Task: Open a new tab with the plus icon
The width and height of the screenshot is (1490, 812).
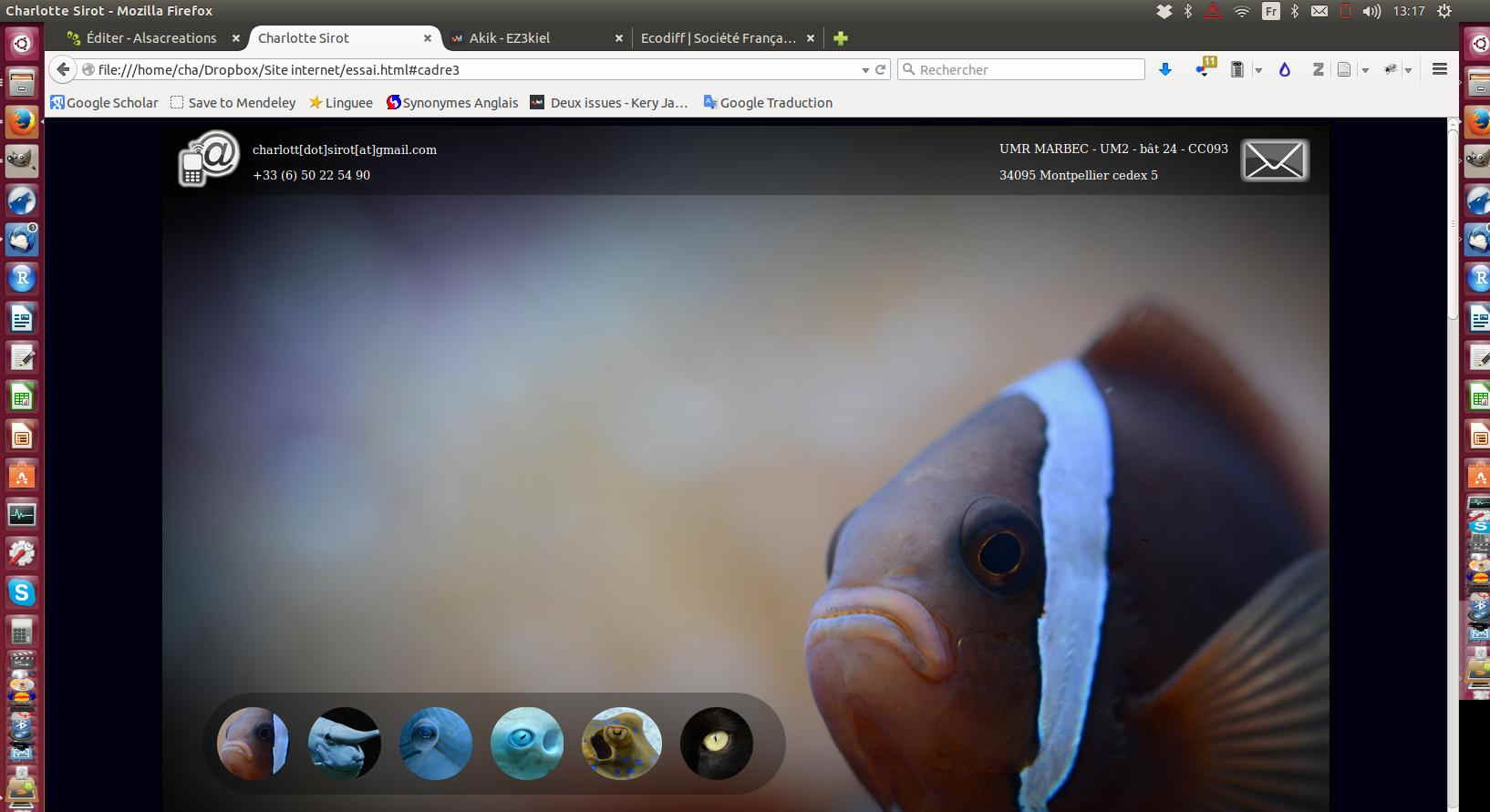Action: tap(841, 38)
